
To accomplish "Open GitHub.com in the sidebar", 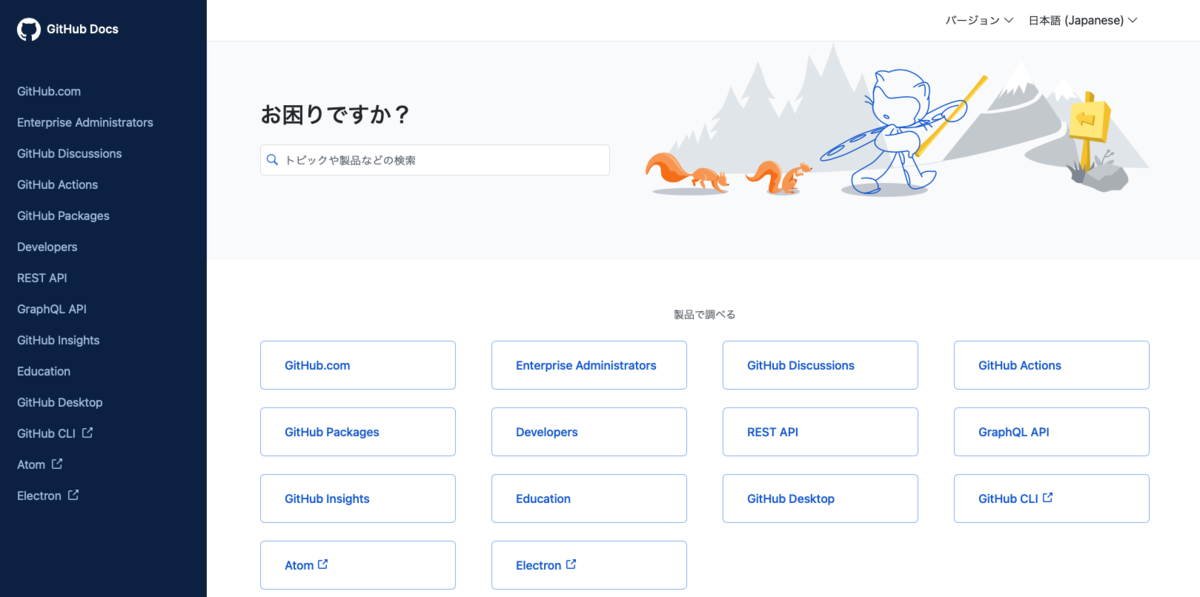I will click(x=49, y=91).
